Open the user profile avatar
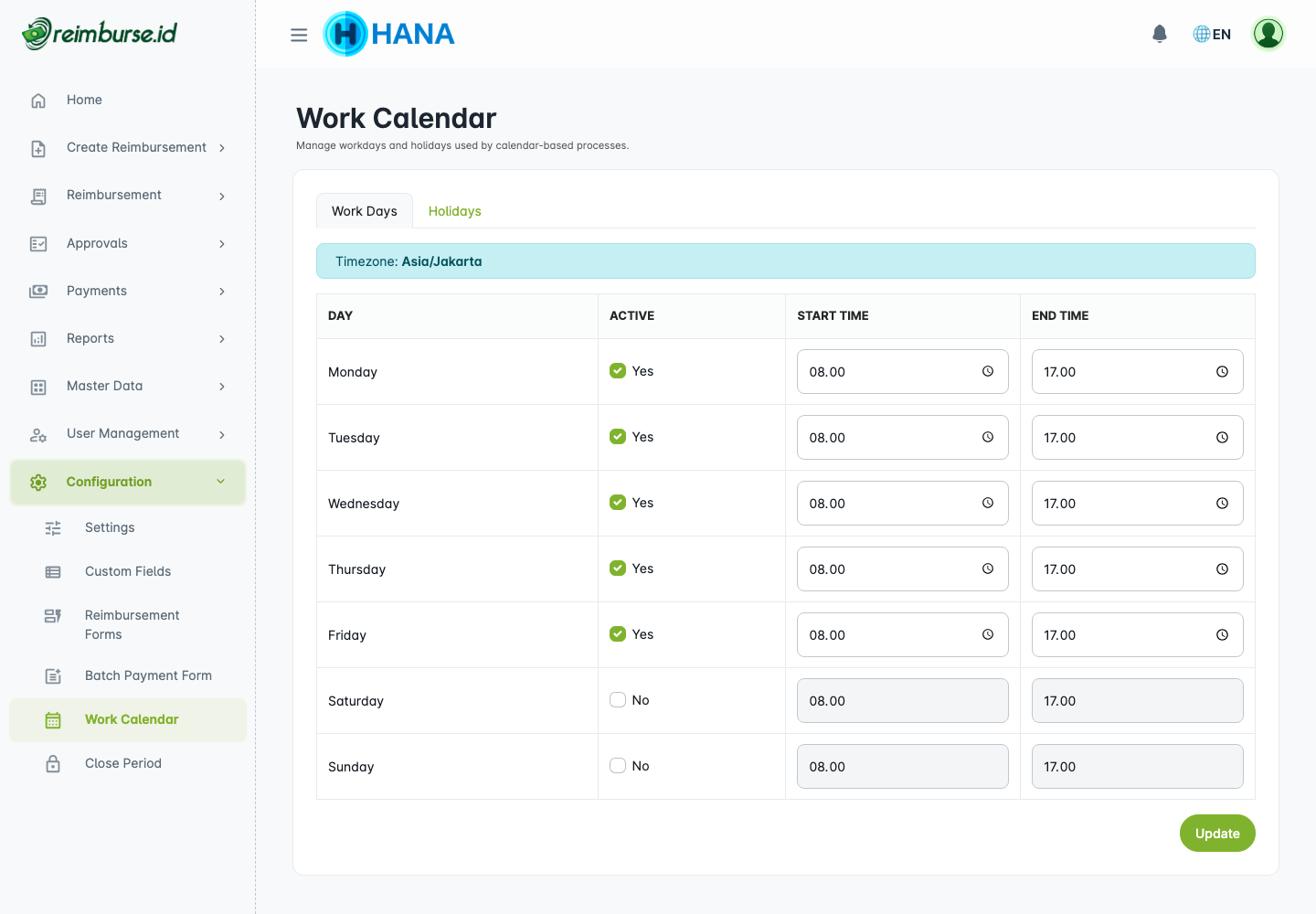Image resolution: width=1316 pixels, height=914 pixels. (x=1268, y=34)
